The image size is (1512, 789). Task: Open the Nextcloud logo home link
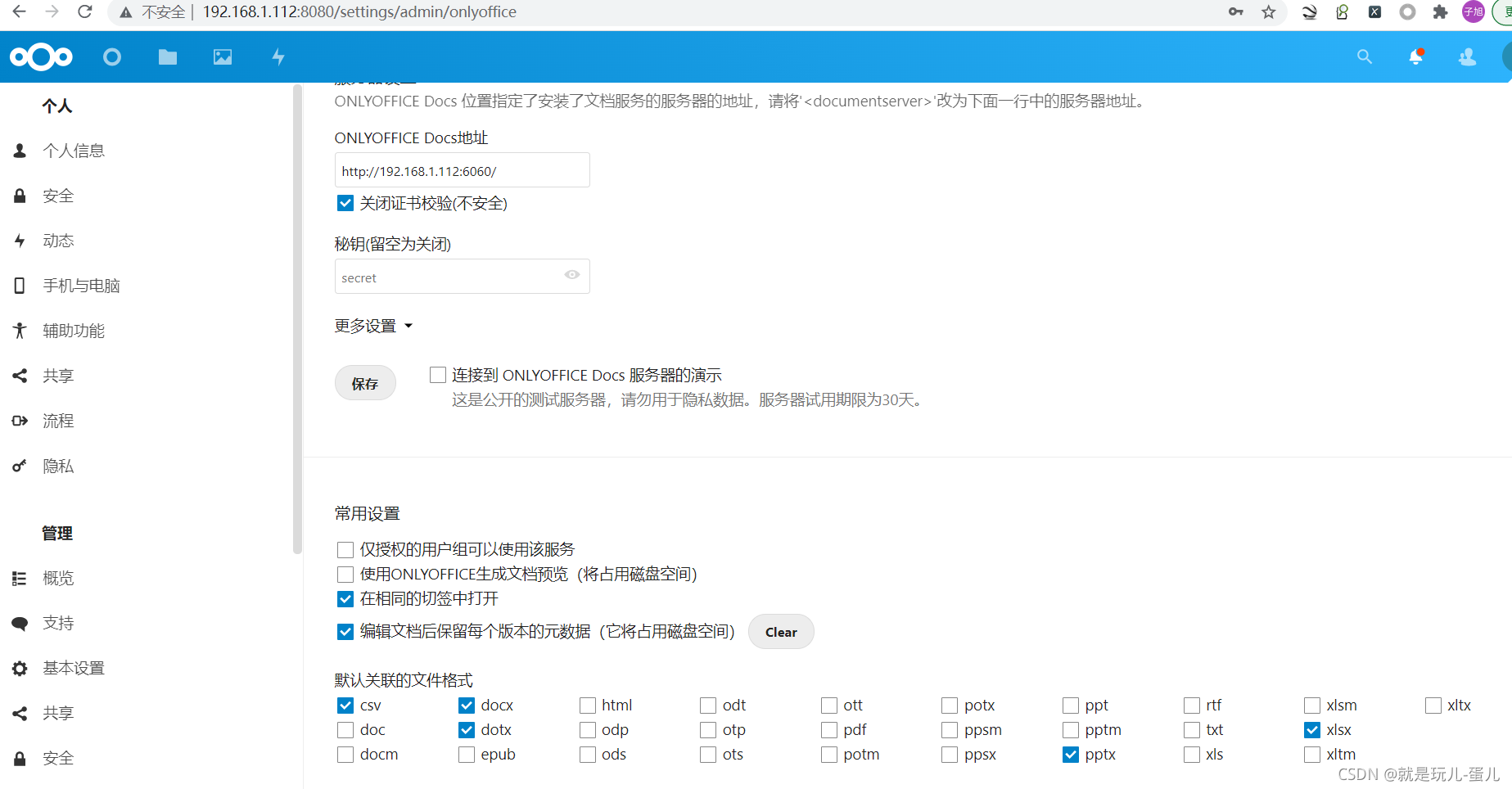click(41, 56)
